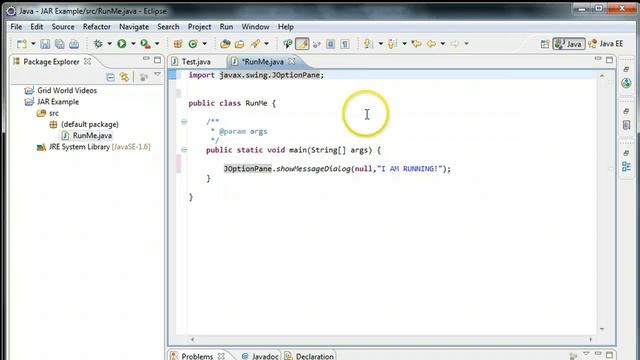Navigate Forward with the greyed right arrow
Image resolution: width=640 pixels, height=360 pixels.
pos(455,44)
